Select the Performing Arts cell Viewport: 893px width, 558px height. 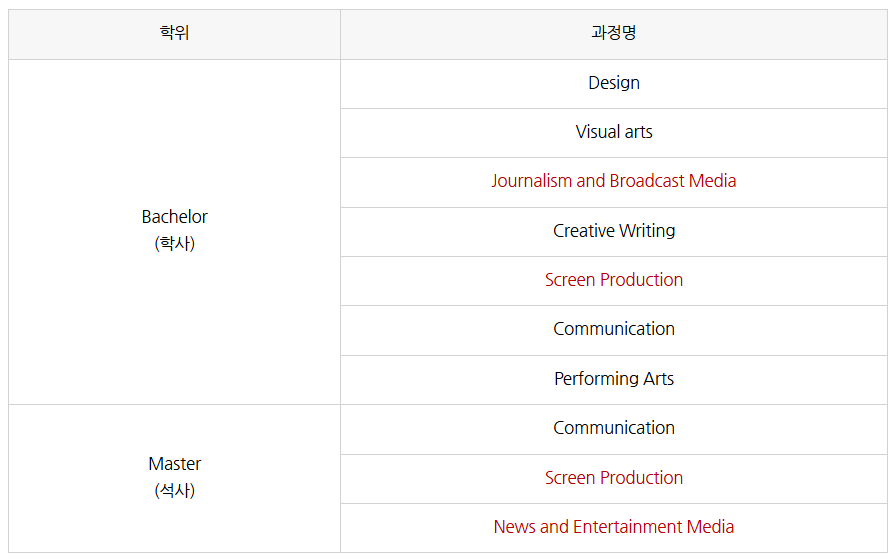click(x=613, y=380)
